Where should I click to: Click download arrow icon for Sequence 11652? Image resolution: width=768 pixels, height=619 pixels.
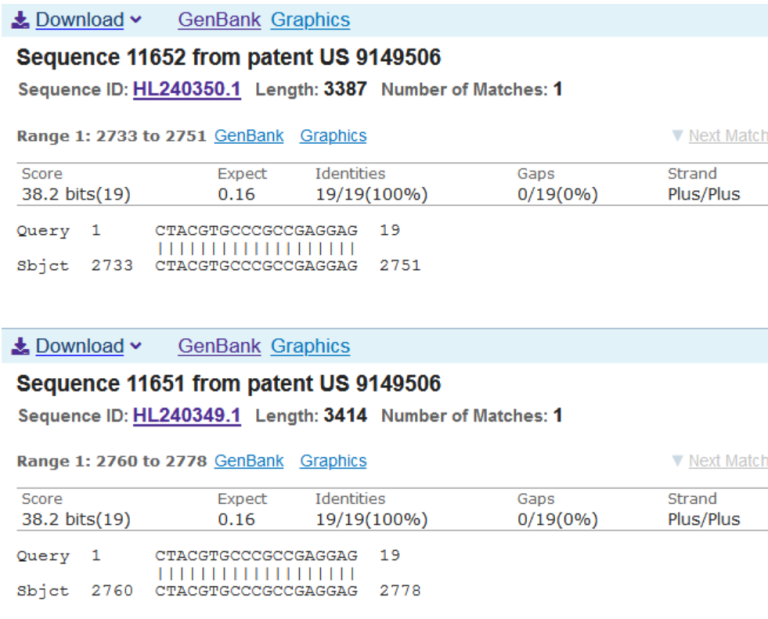coord(20,20)
